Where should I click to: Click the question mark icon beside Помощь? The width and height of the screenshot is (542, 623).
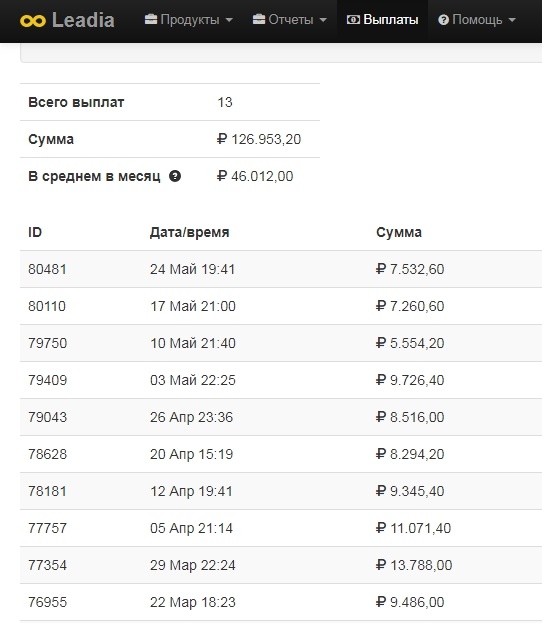(443, 19)
